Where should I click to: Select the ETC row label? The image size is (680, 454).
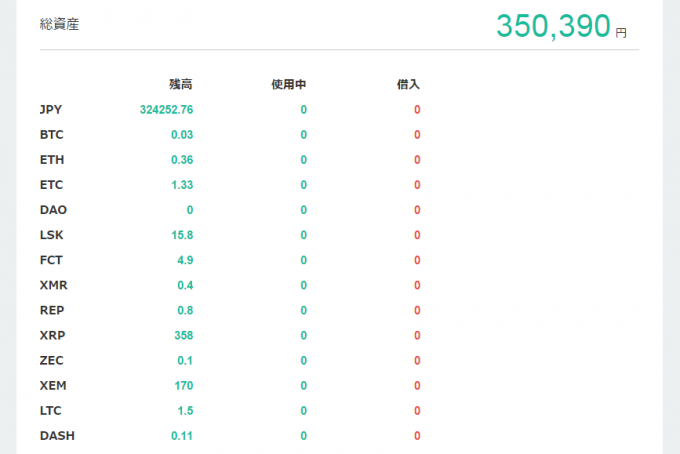coord(52,185)
